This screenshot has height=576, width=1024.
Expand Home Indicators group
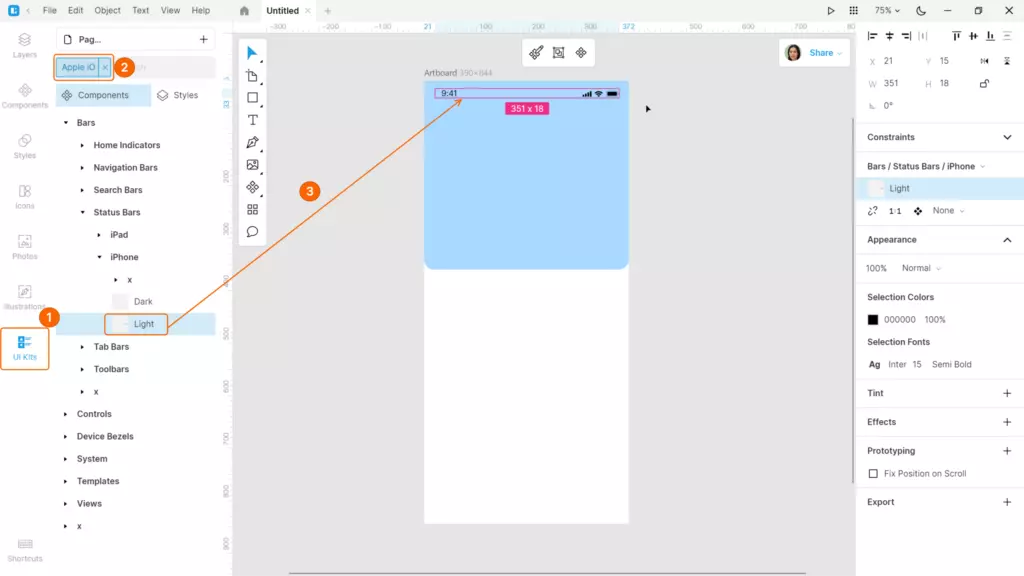click(82, 145)
